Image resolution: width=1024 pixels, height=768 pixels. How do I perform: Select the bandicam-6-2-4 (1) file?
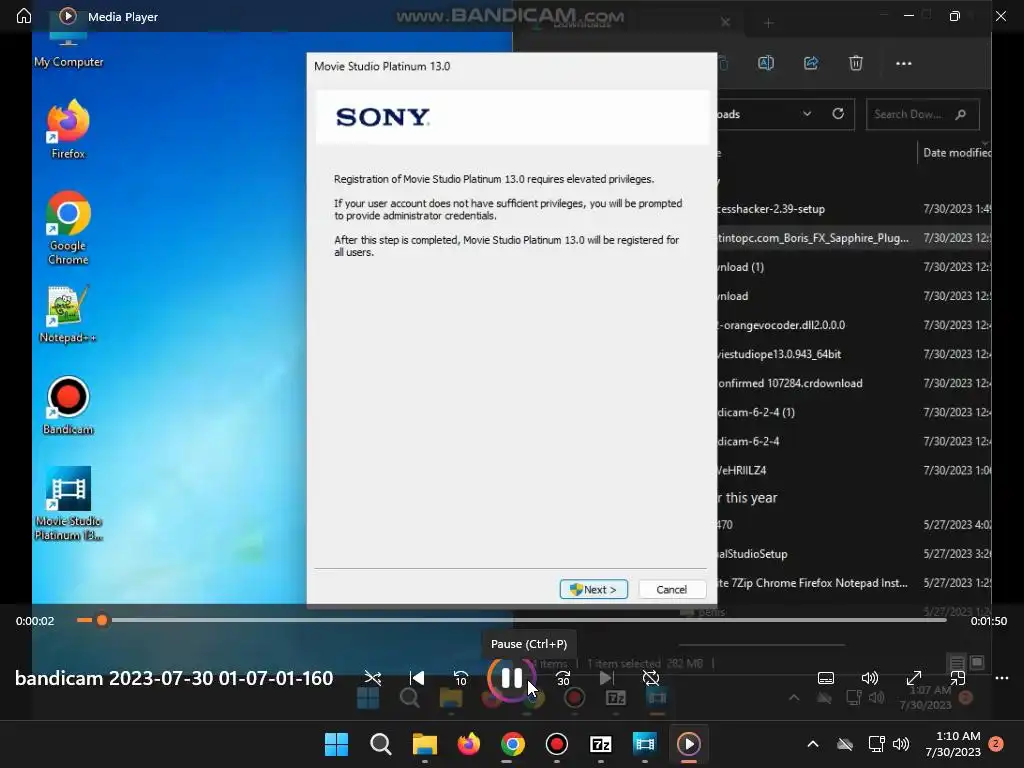854,412
